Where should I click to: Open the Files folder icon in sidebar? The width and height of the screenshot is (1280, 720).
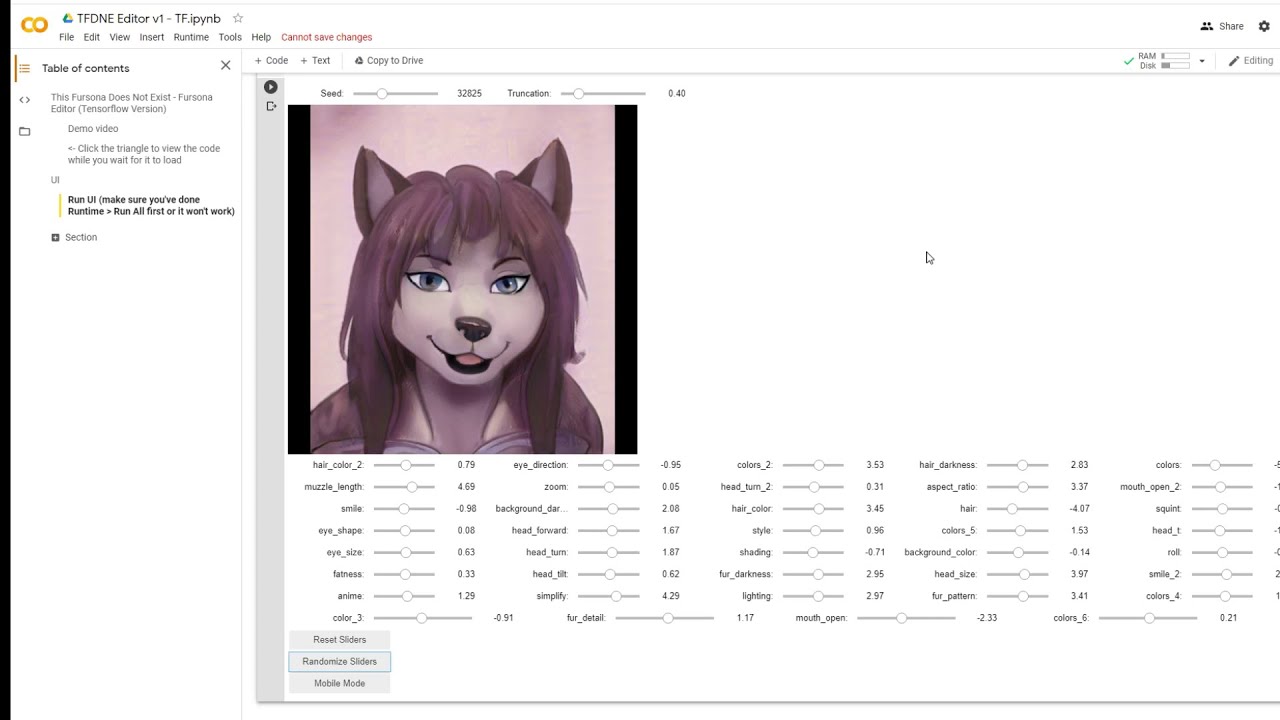(24, 131)
